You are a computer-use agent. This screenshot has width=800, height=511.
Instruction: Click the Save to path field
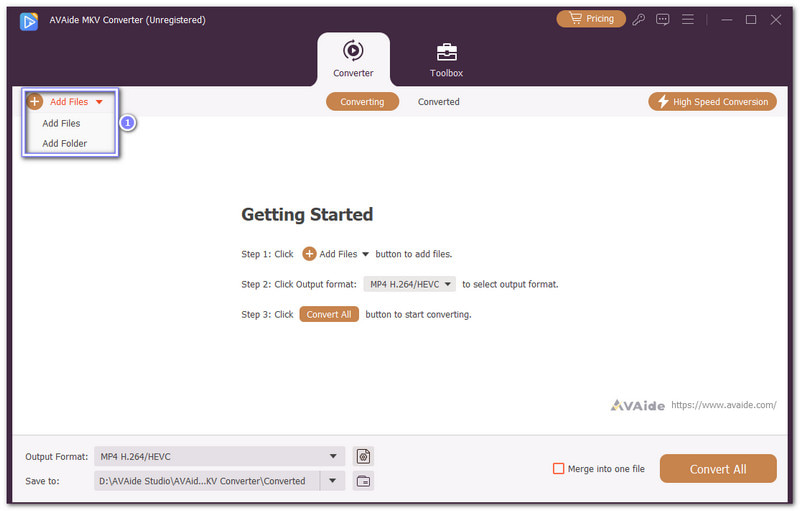207,481
